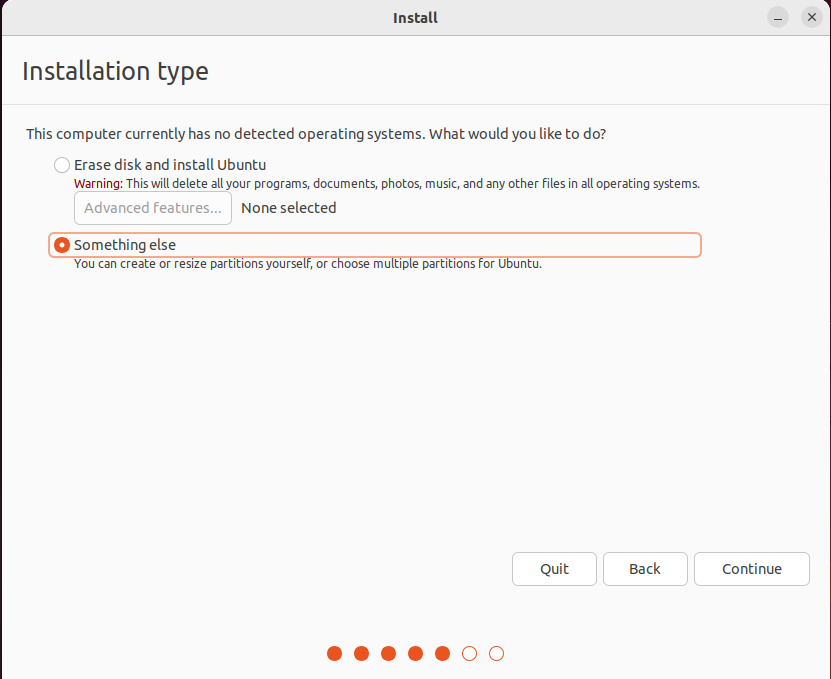Click the fourth progress dot indicator

(x=416, y=654)
